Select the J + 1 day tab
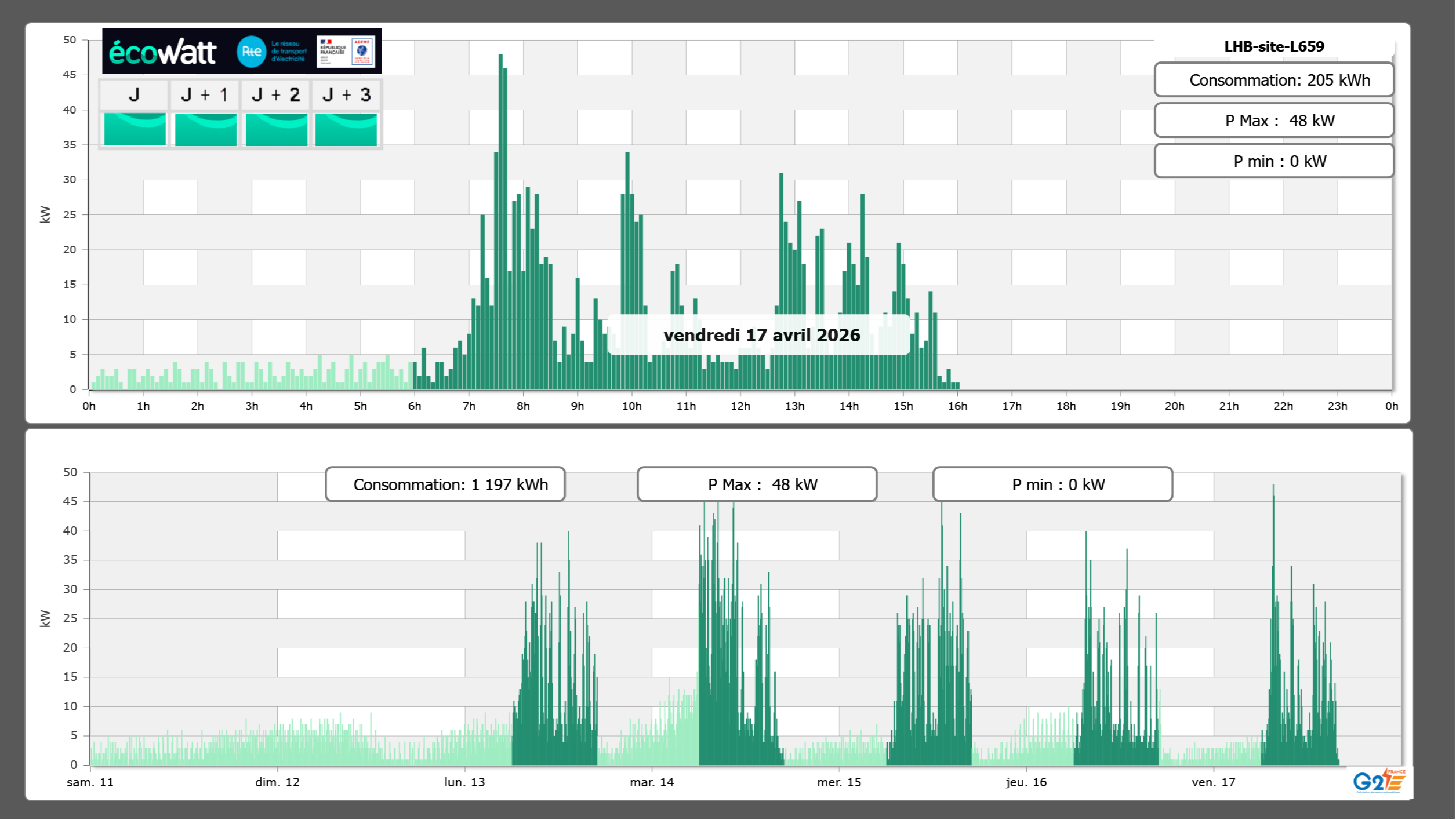This screenshot has width=1456, height=820. tap(205, 94)
